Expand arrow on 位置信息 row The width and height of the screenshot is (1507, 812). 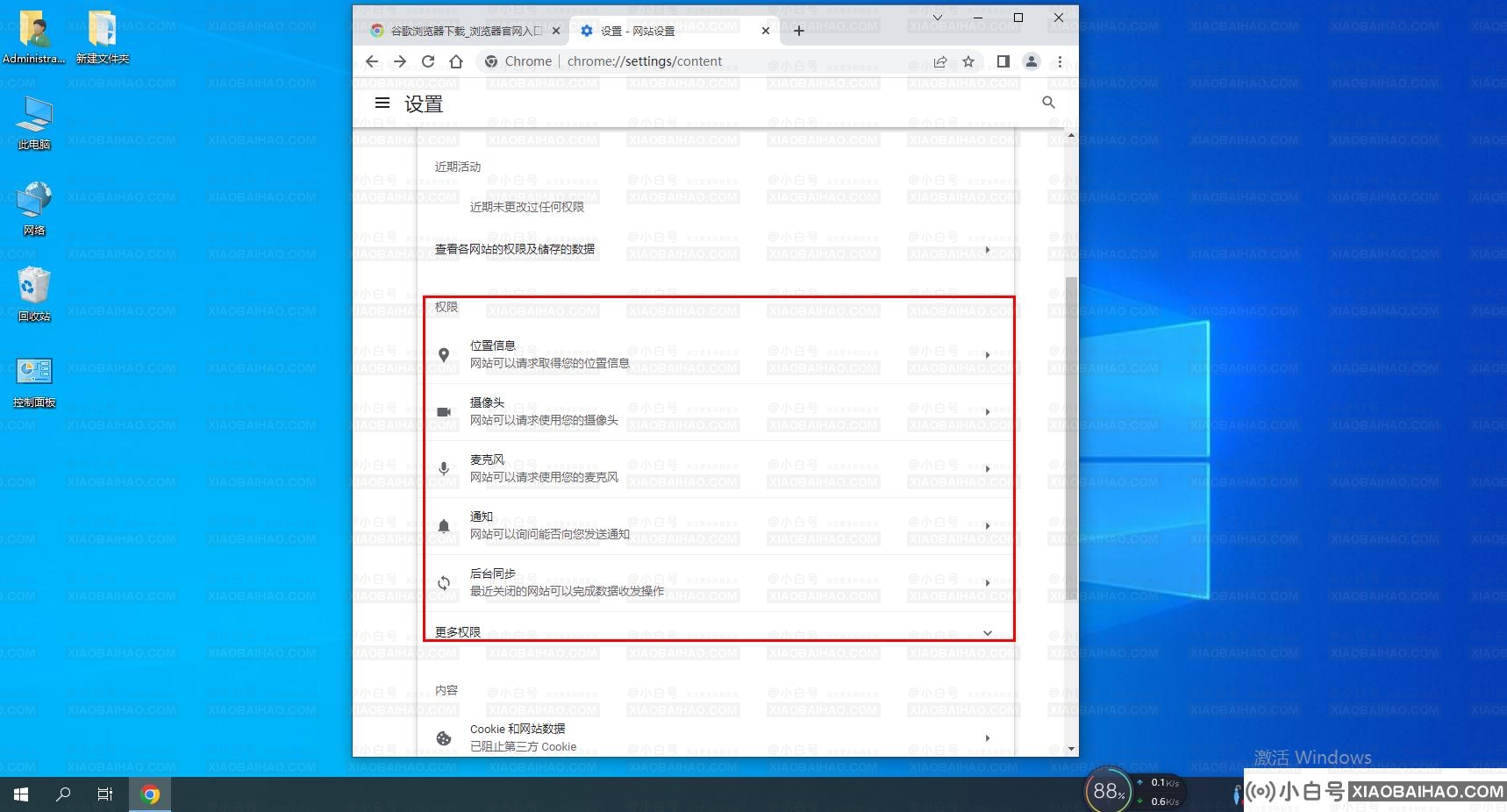(988, 355)
